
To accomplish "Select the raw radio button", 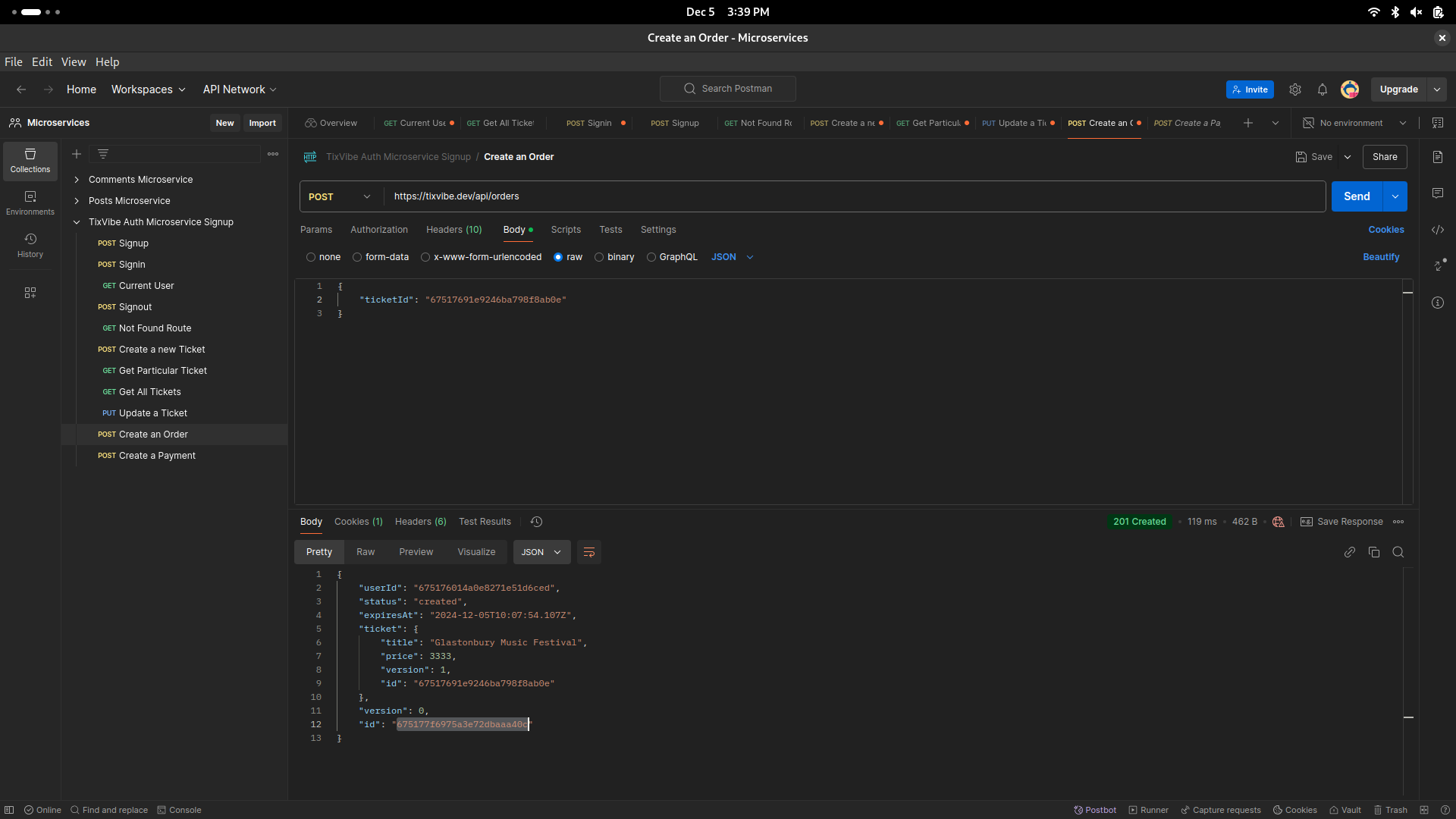I will pos(558,257).
